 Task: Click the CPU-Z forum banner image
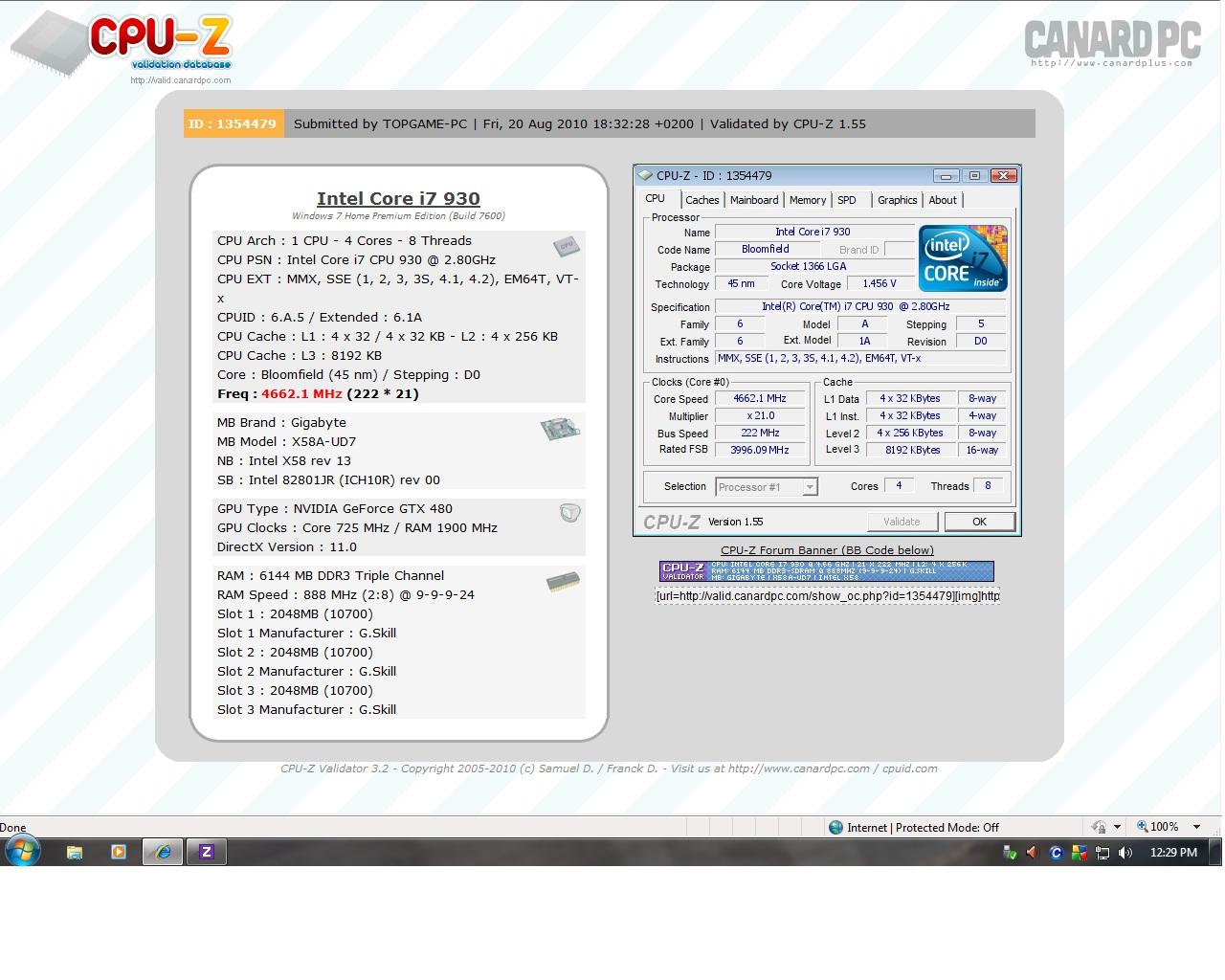coord(826,571)
